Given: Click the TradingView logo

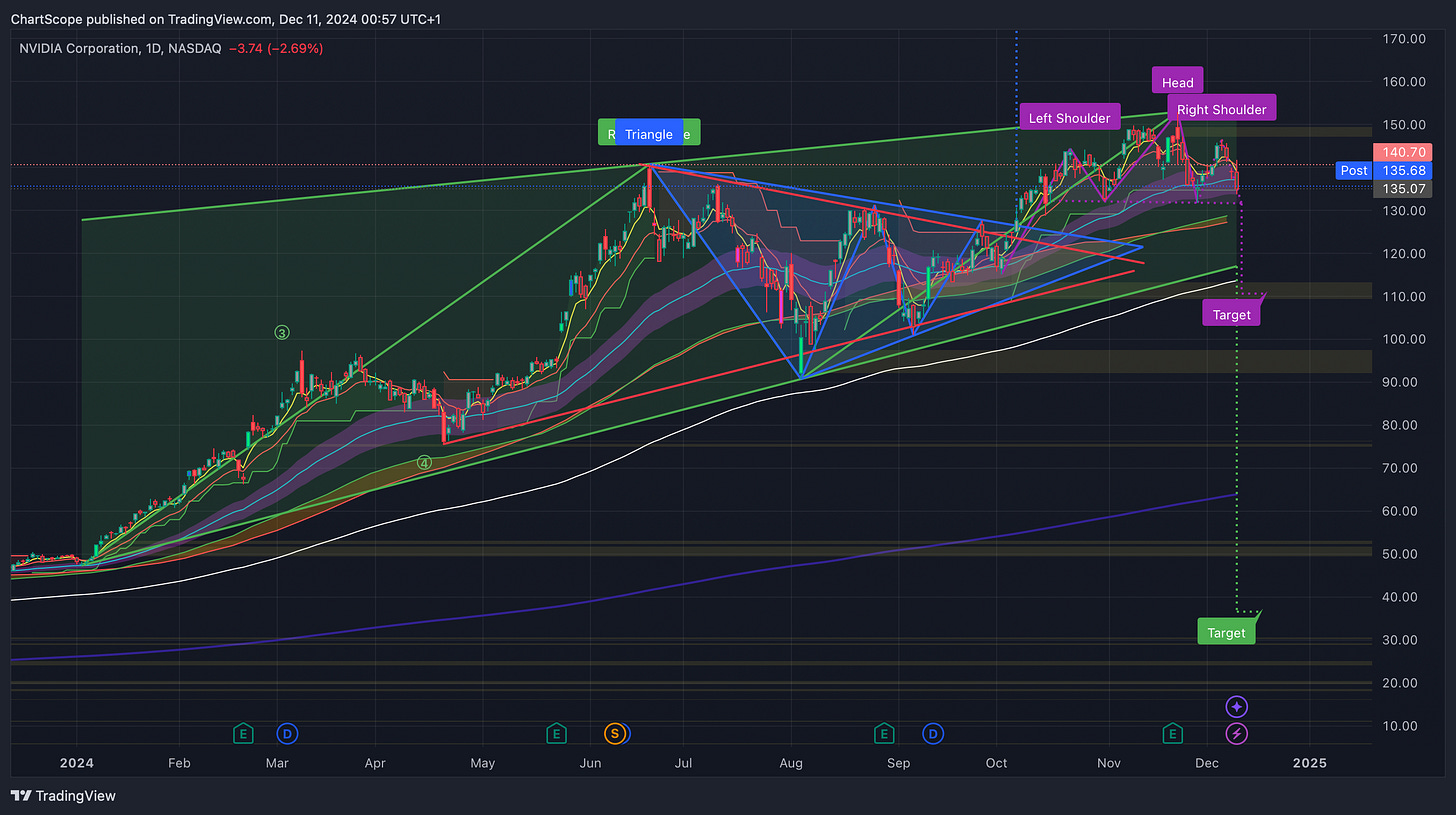Looking at the screenshot, I should 63,796.
